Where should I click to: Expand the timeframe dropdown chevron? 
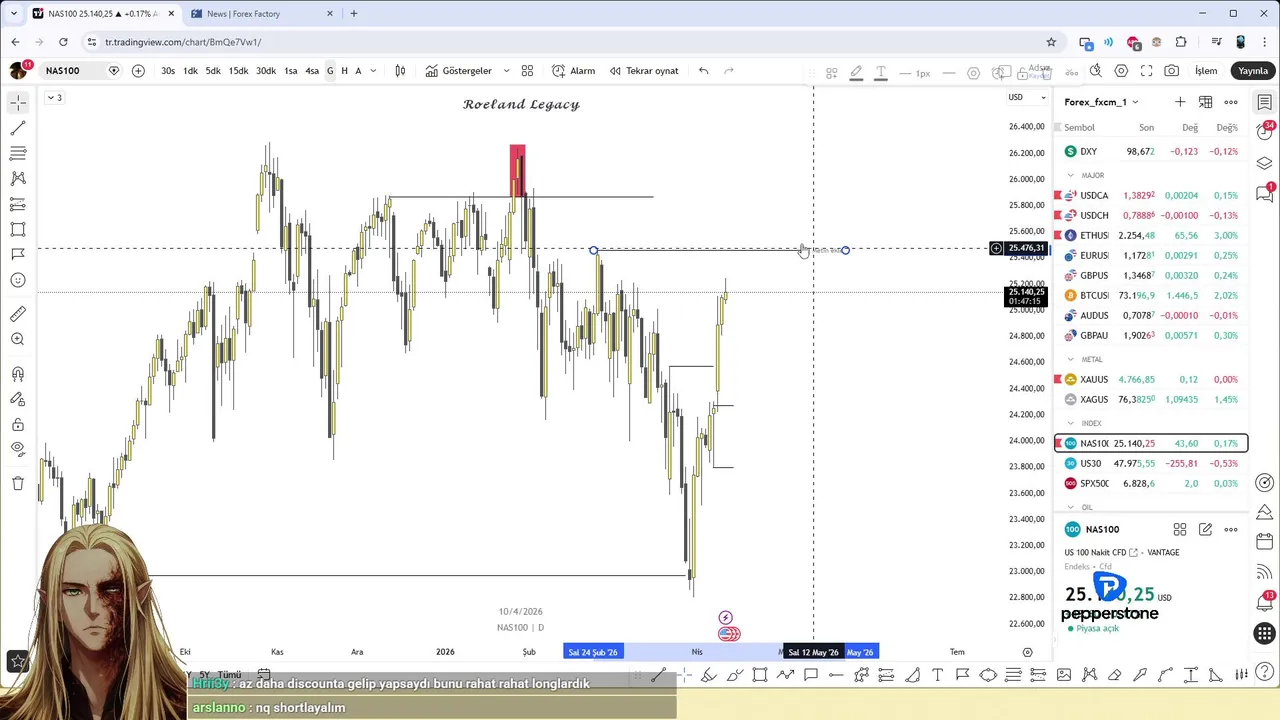pos(374,71)
